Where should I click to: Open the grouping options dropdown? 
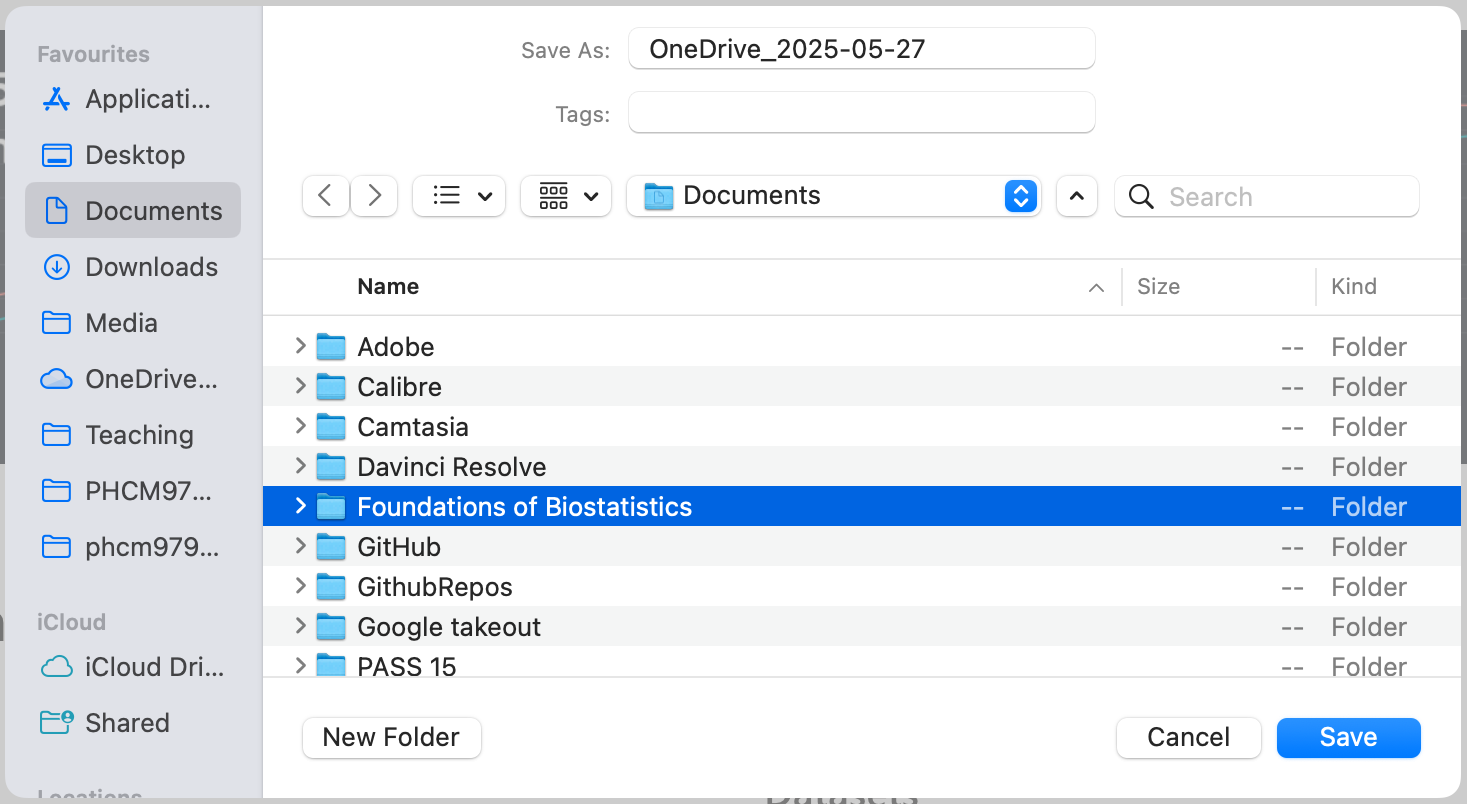567,196
